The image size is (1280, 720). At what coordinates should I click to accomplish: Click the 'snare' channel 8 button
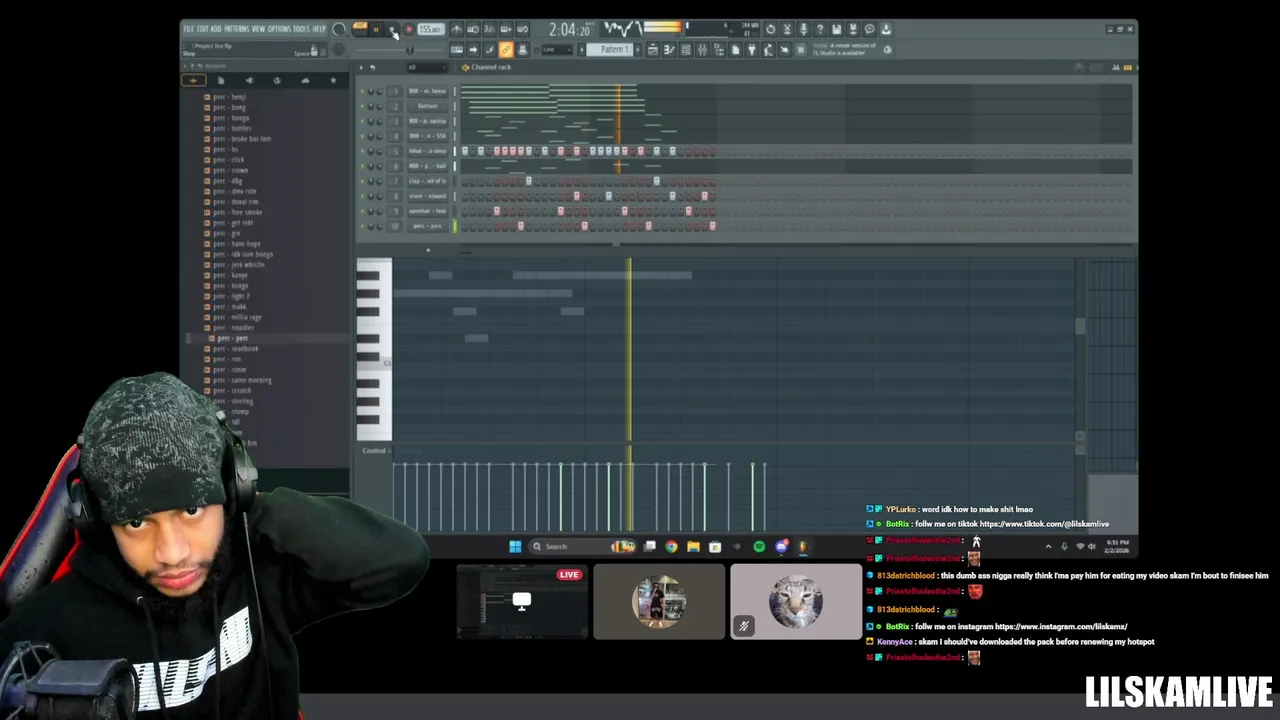(428, 196)
